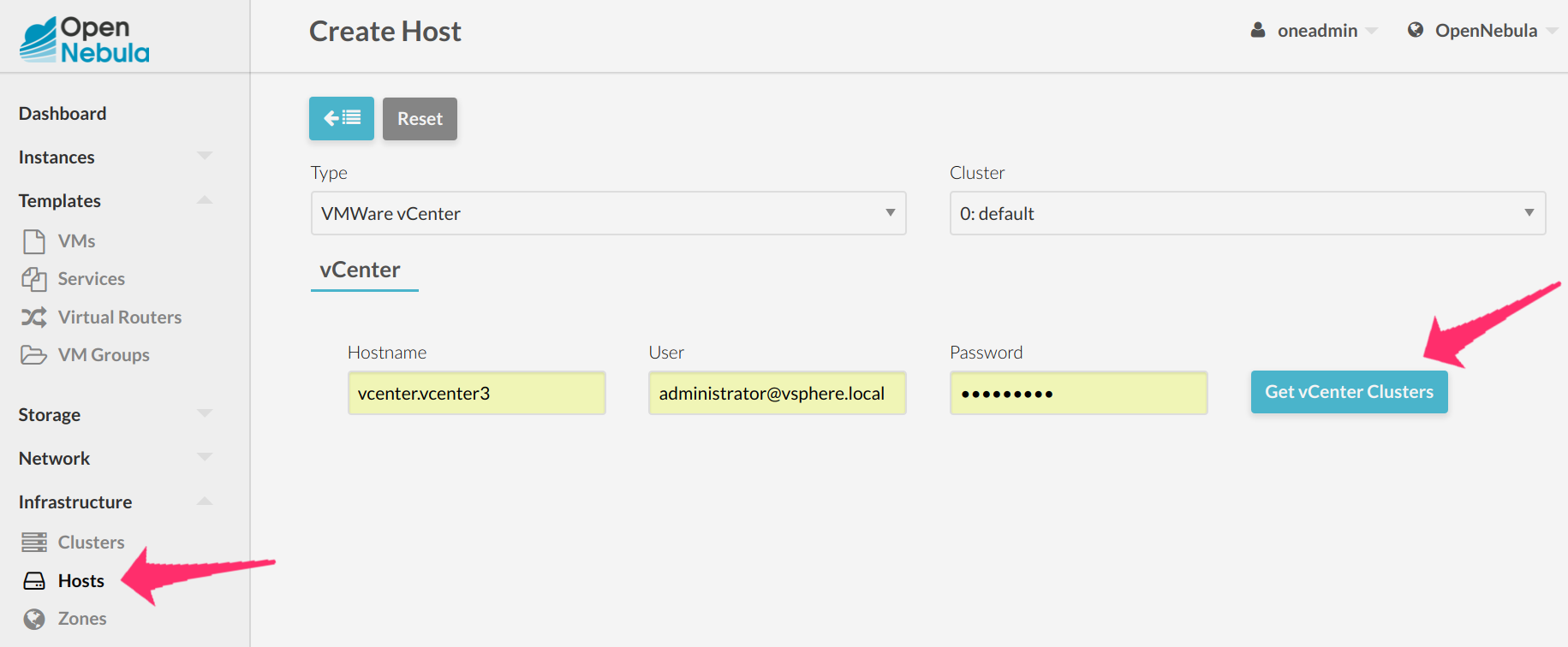This screenshot has height=647, width=1568.
Task: Collapse the Infrastructure menu arrow
Action: click(205, 501)
